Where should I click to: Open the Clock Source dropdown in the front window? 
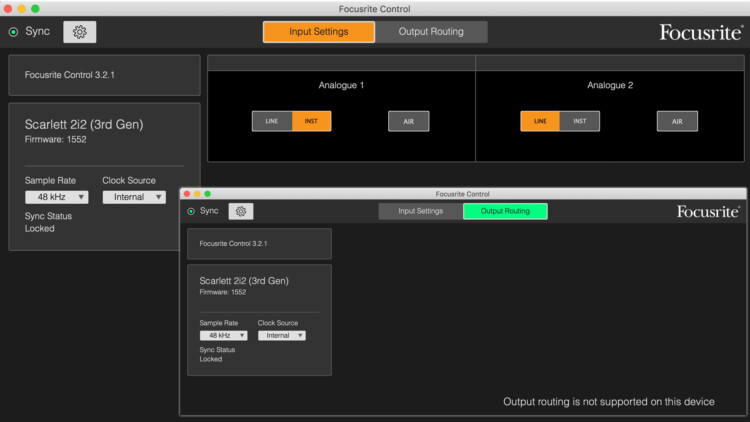pos(282,335)
